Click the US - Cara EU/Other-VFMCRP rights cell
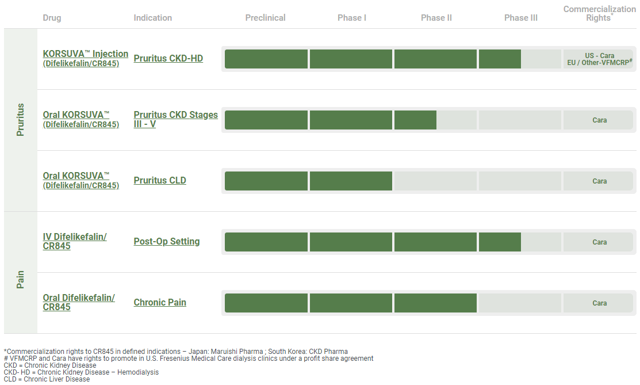Viewport: 640px width, 385px height. pyautogui.click(x=598, y=59)
